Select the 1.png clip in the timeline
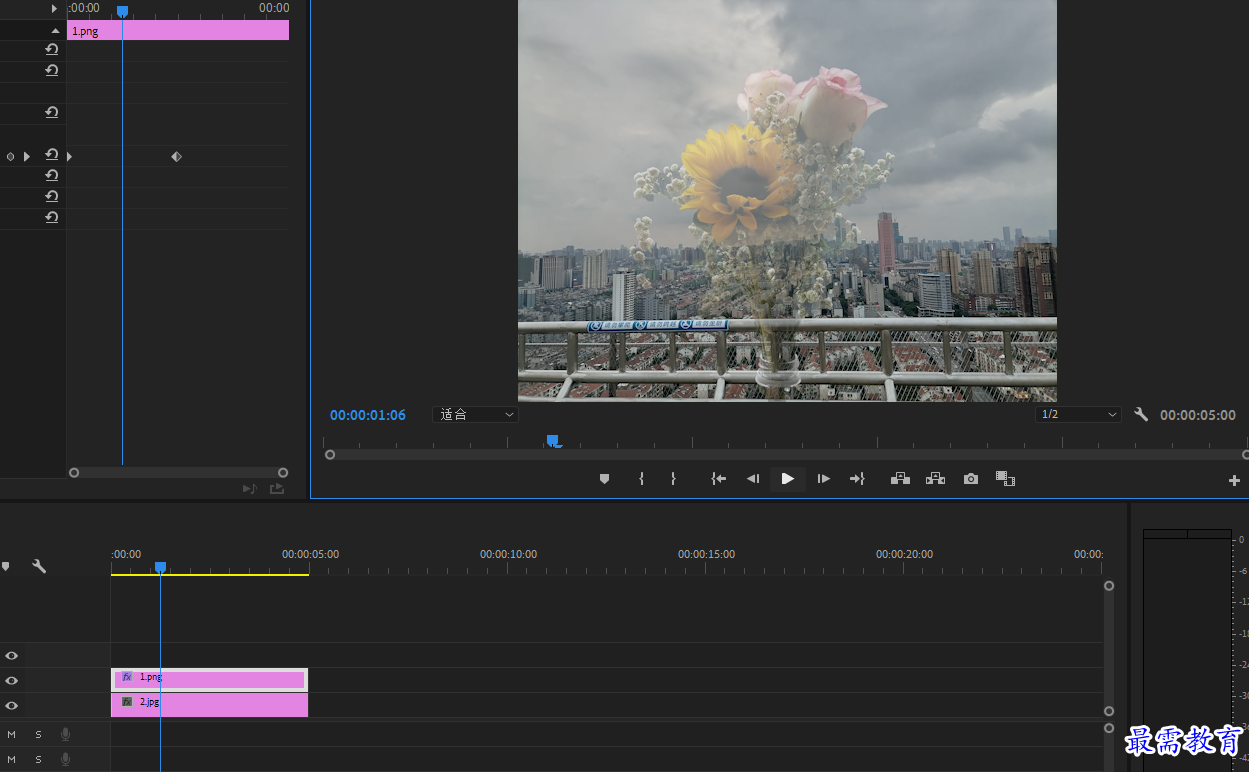 point(209,680)
